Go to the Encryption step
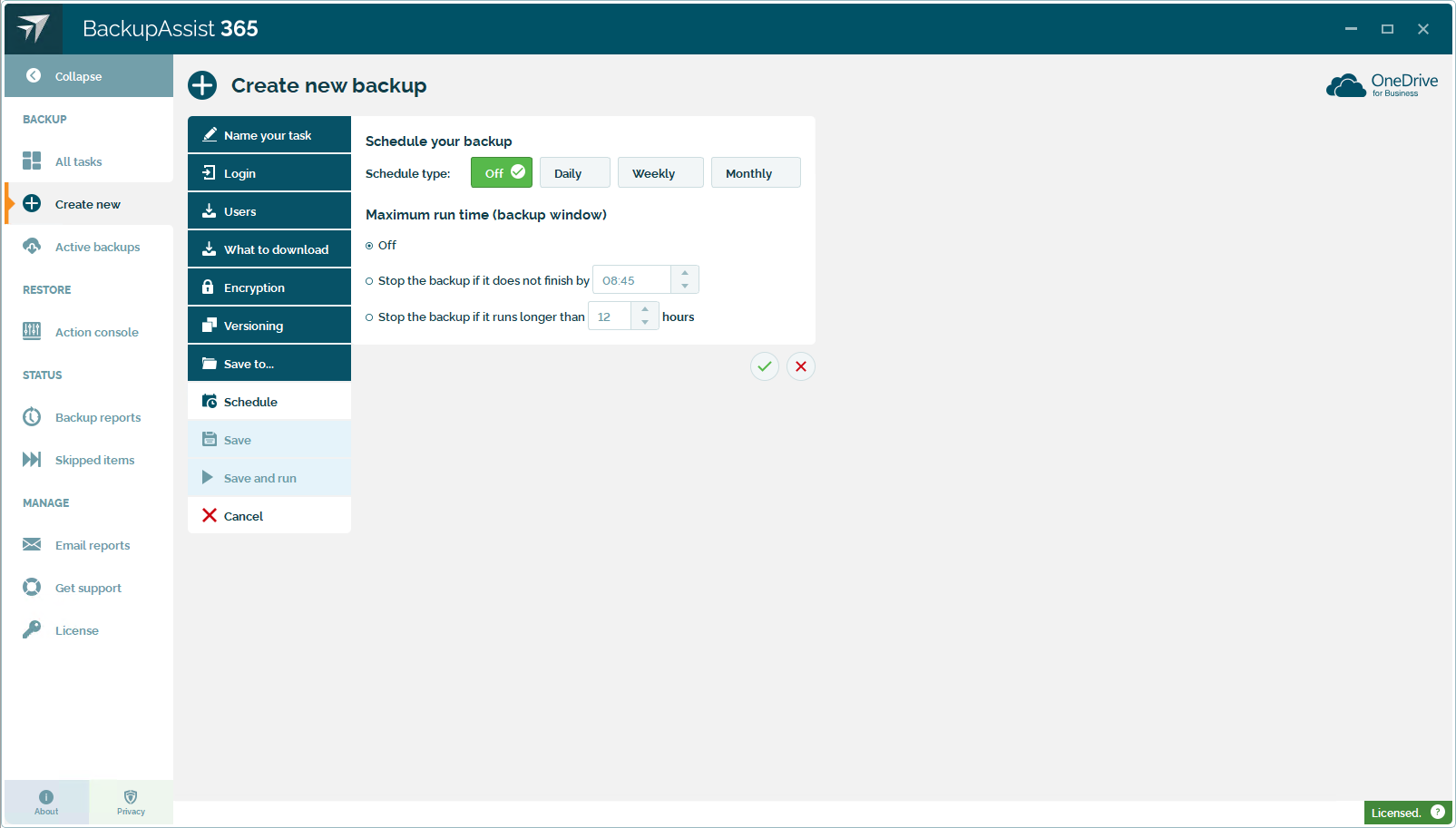Screen dimensions: 1456x828 (x=269, y=287)
